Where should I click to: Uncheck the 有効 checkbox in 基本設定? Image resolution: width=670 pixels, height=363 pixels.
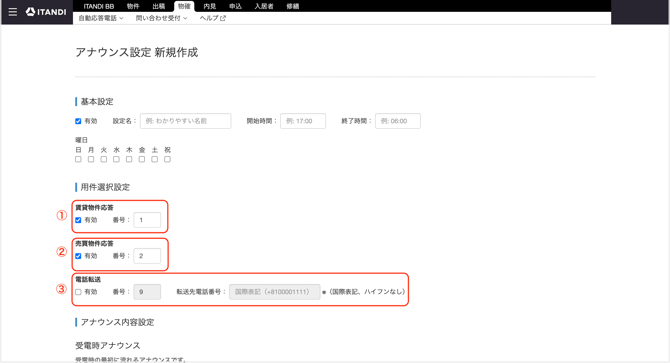pos(78,121)
